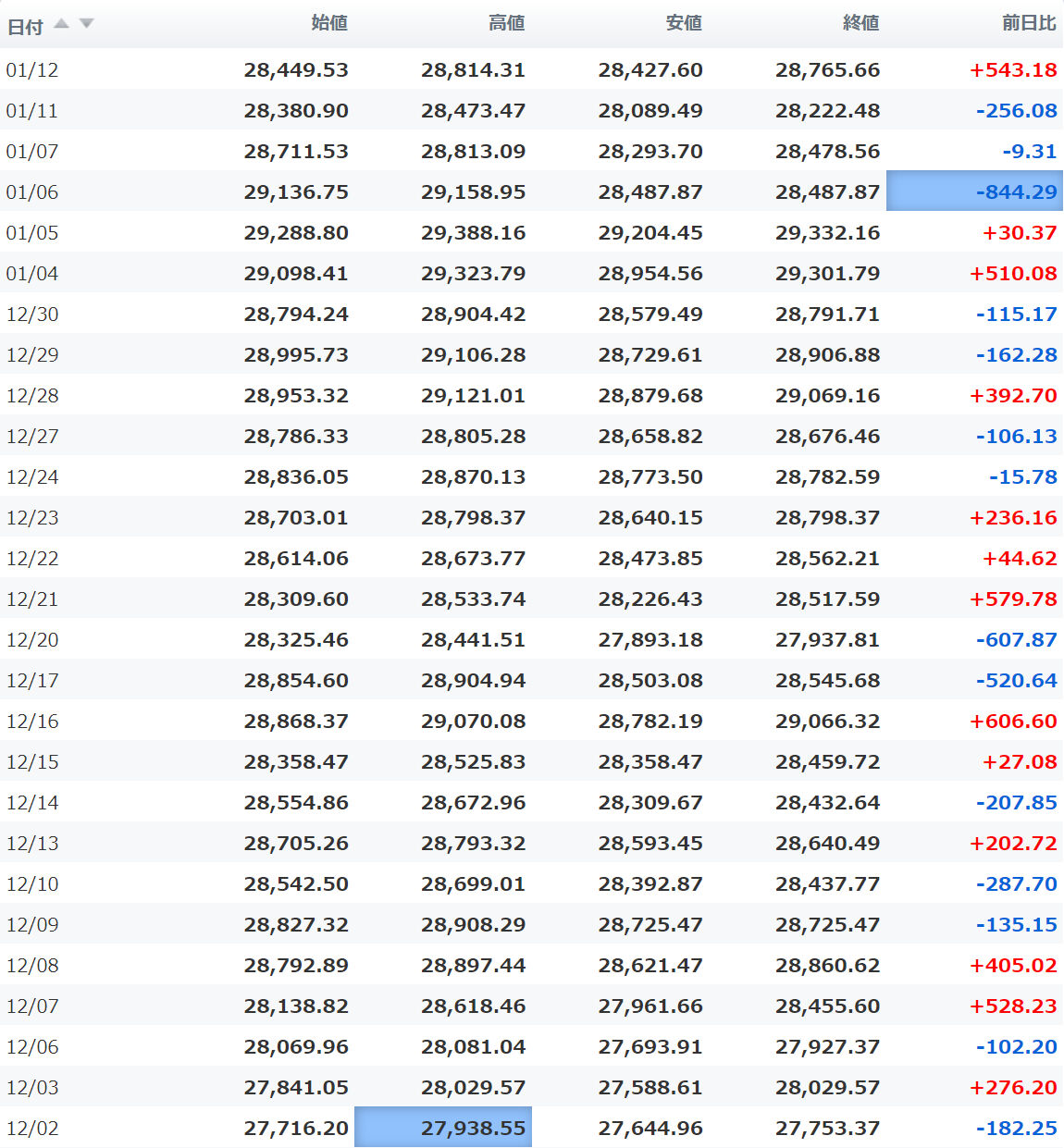Viewport: 1064px width, 1148px height.
Task: Select the highlighted 27,938.55 high cell
Action: (443, 1127)
